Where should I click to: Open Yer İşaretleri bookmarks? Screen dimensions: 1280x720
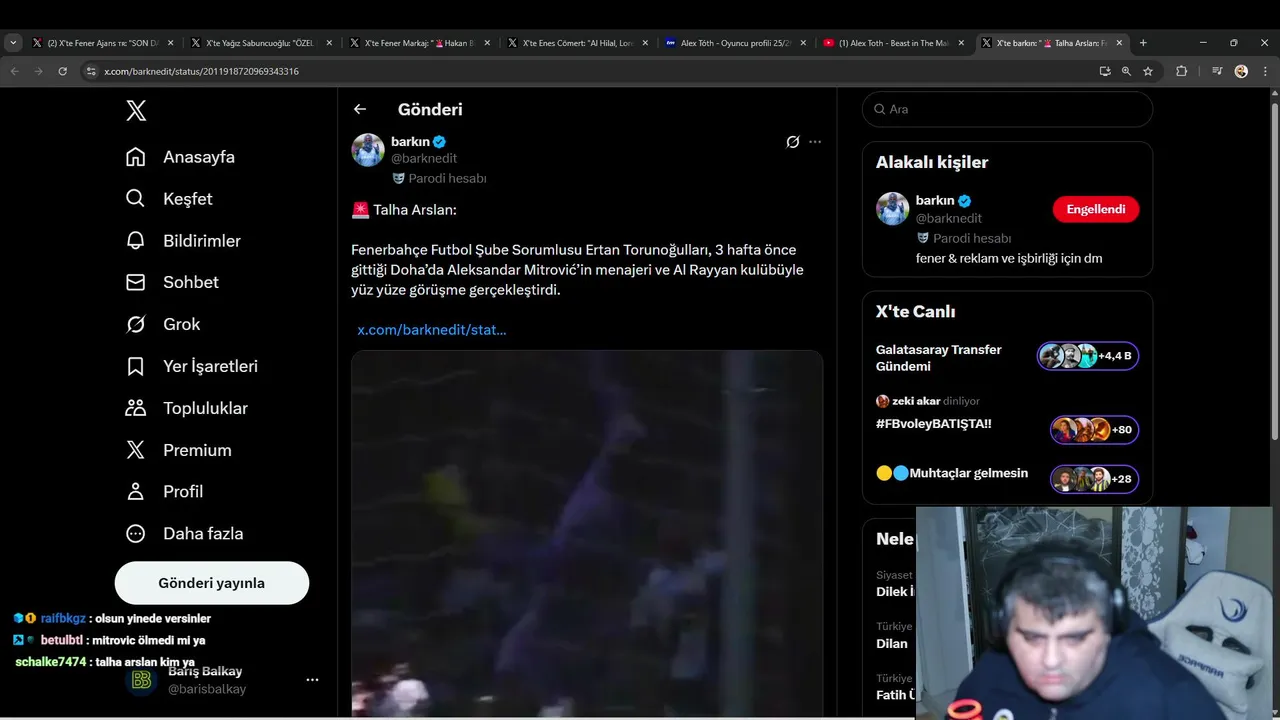191,366
